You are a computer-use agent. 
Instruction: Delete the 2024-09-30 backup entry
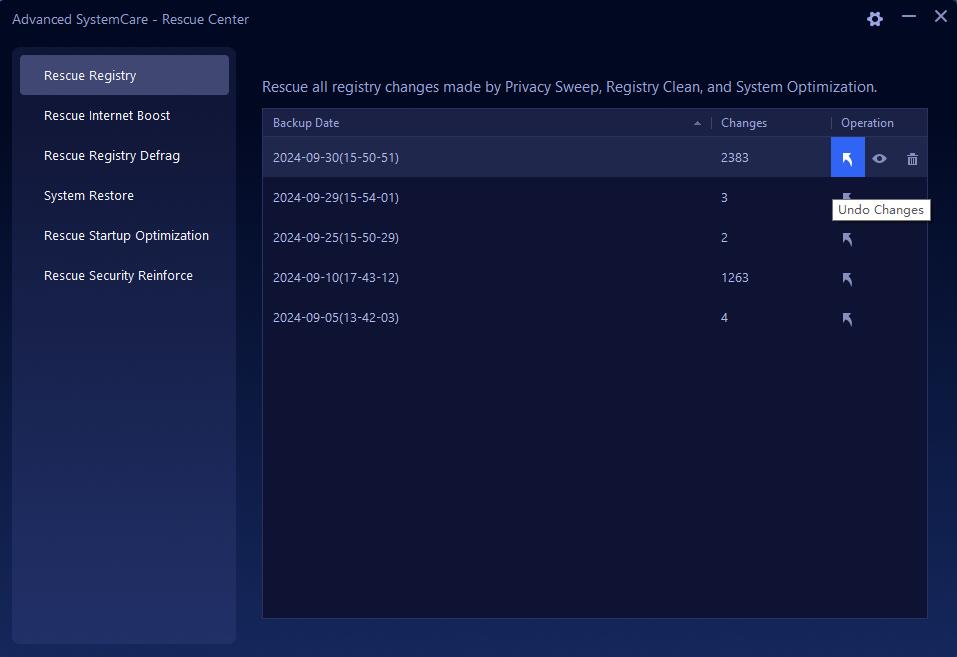click(912, 159)
